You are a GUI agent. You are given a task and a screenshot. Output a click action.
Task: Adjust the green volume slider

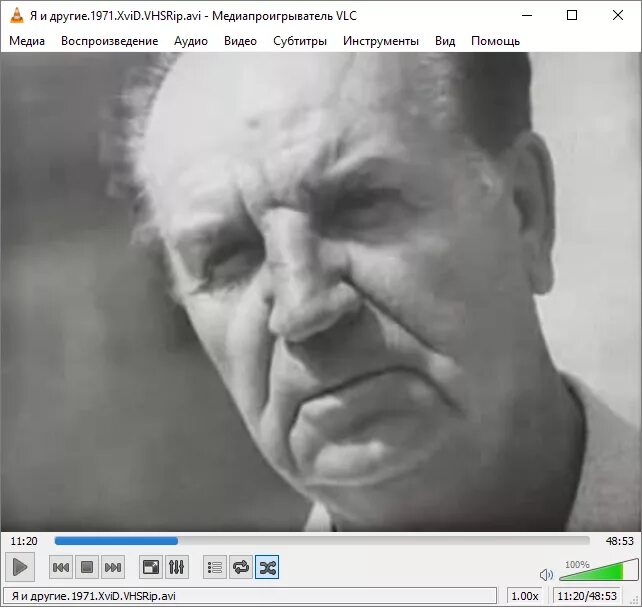tap(598, 570)
